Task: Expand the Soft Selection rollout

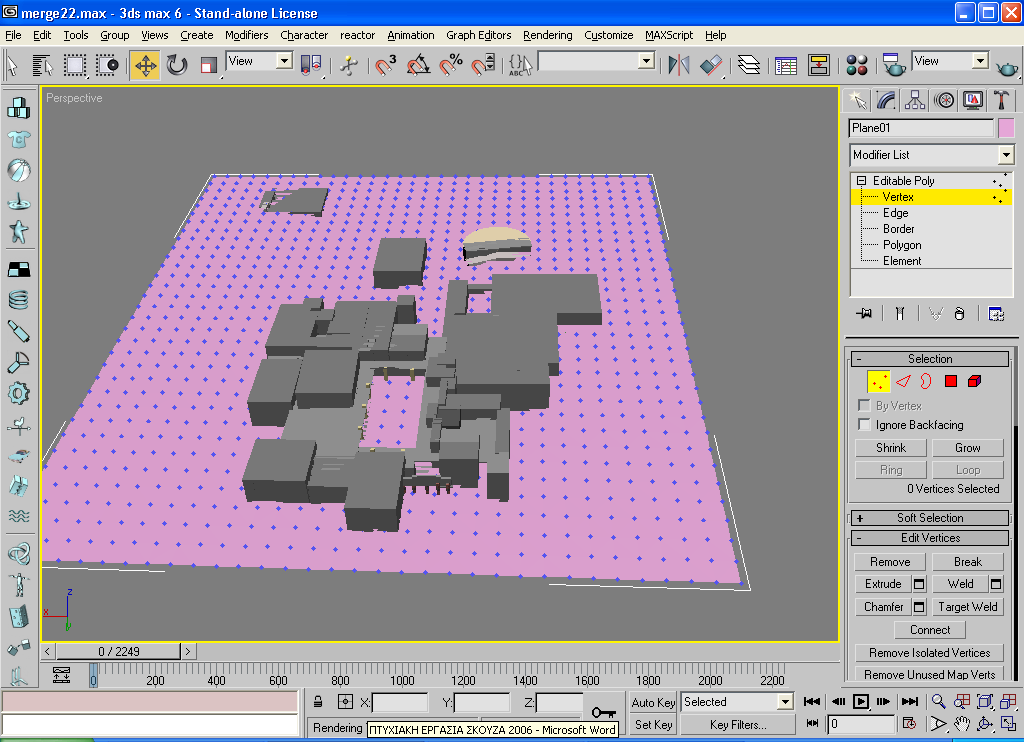Action: tap(930, 518)
